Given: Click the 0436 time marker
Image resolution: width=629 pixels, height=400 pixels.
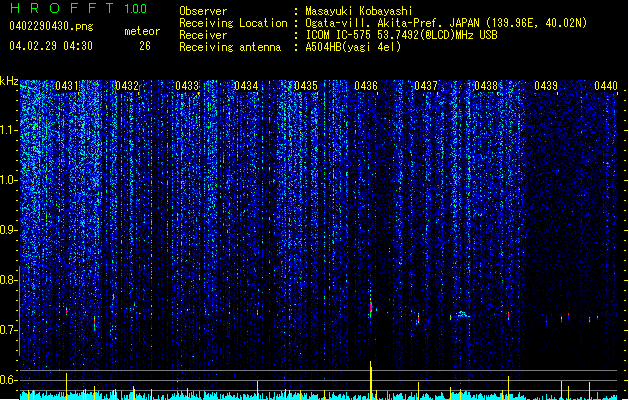Looking at the screenshot, I should [x=366, y=85].
